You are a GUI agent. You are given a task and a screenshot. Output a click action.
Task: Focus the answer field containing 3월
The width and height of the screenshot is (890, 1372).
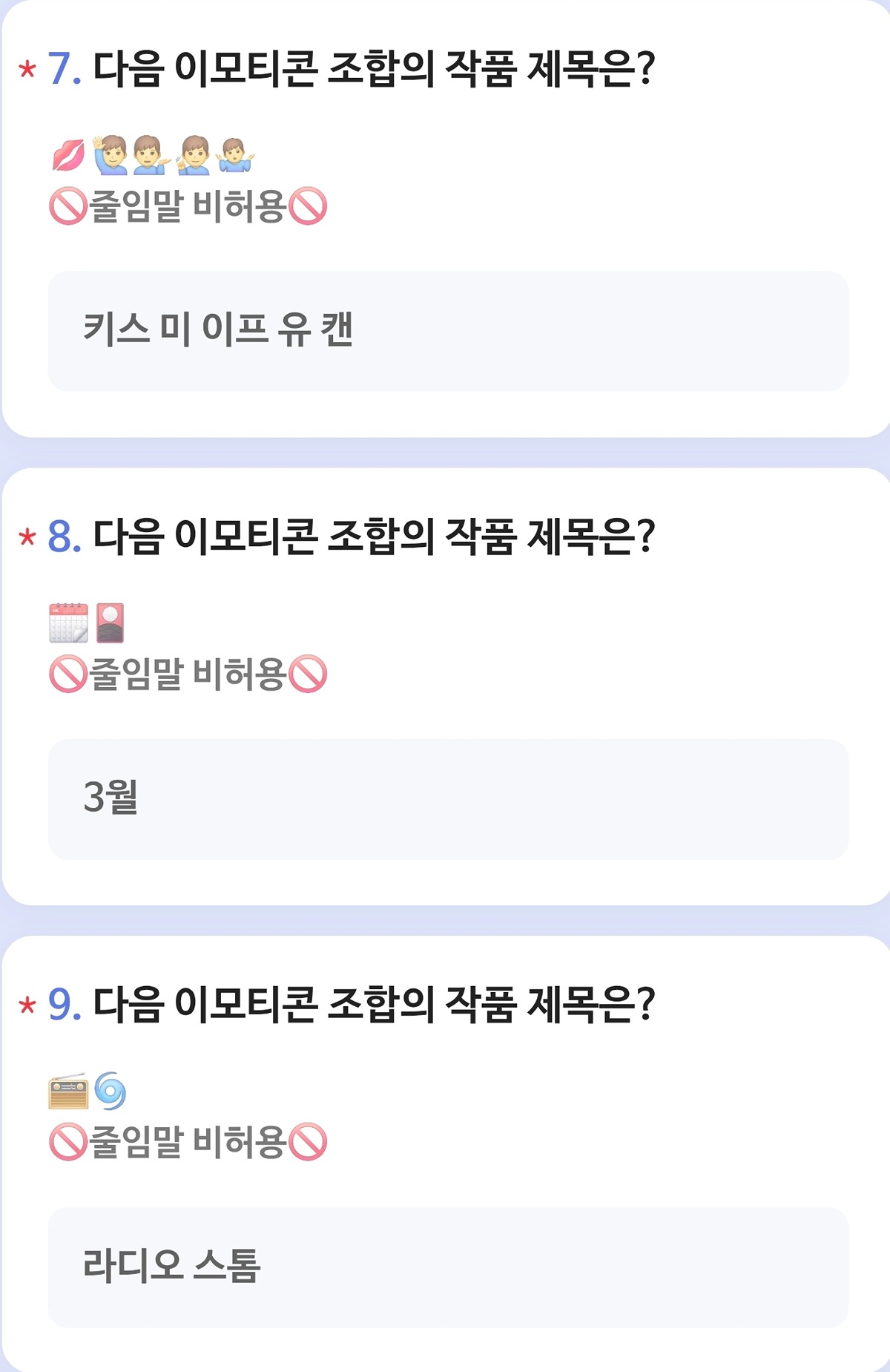tap(448, 799)
